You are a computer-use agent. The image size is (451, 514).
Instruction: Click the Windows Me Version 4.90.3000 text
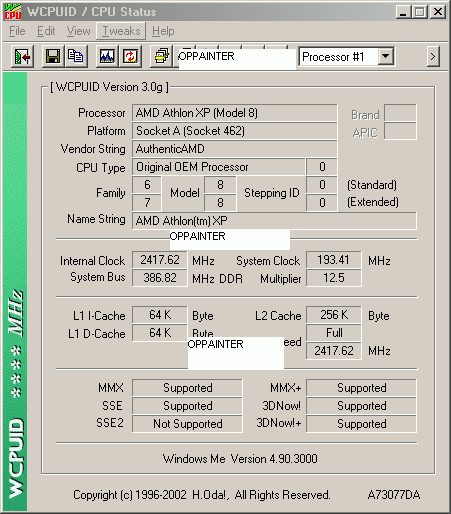tap(240, 459)
